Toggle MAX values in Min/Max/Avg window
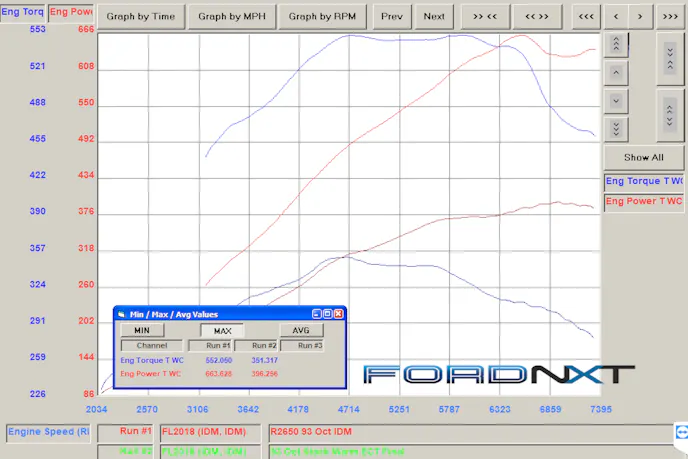The width and height of the screenshot is (688, 459). pos(222,330)
